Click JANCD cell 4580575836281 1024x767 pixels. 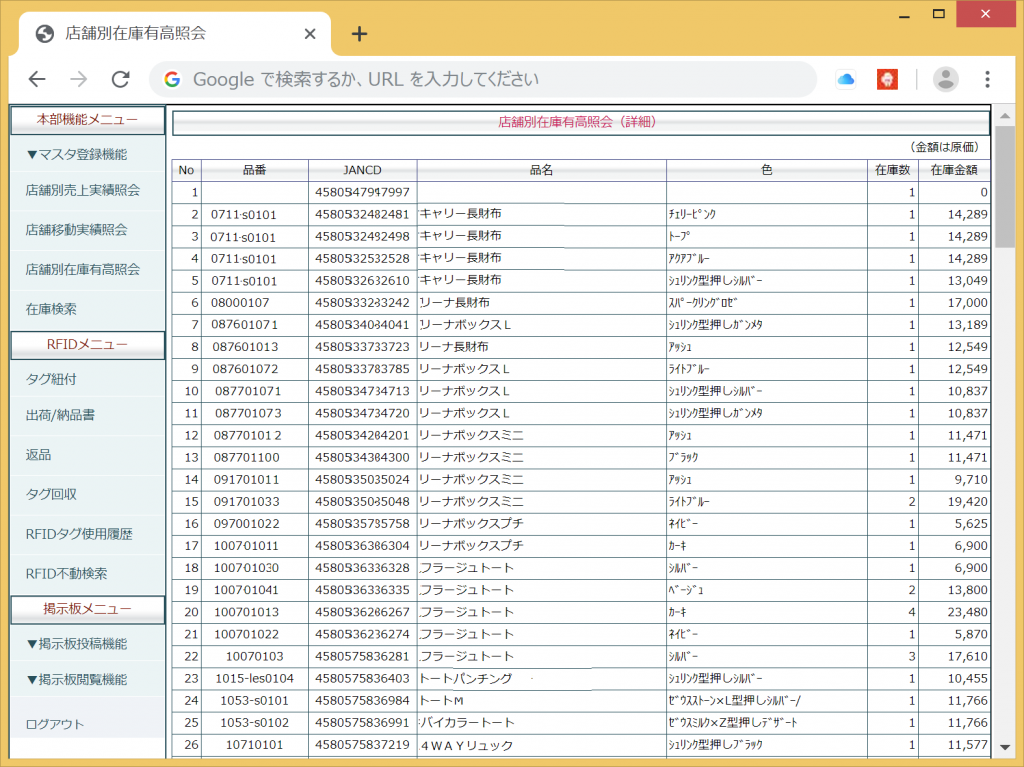point(362,656)
